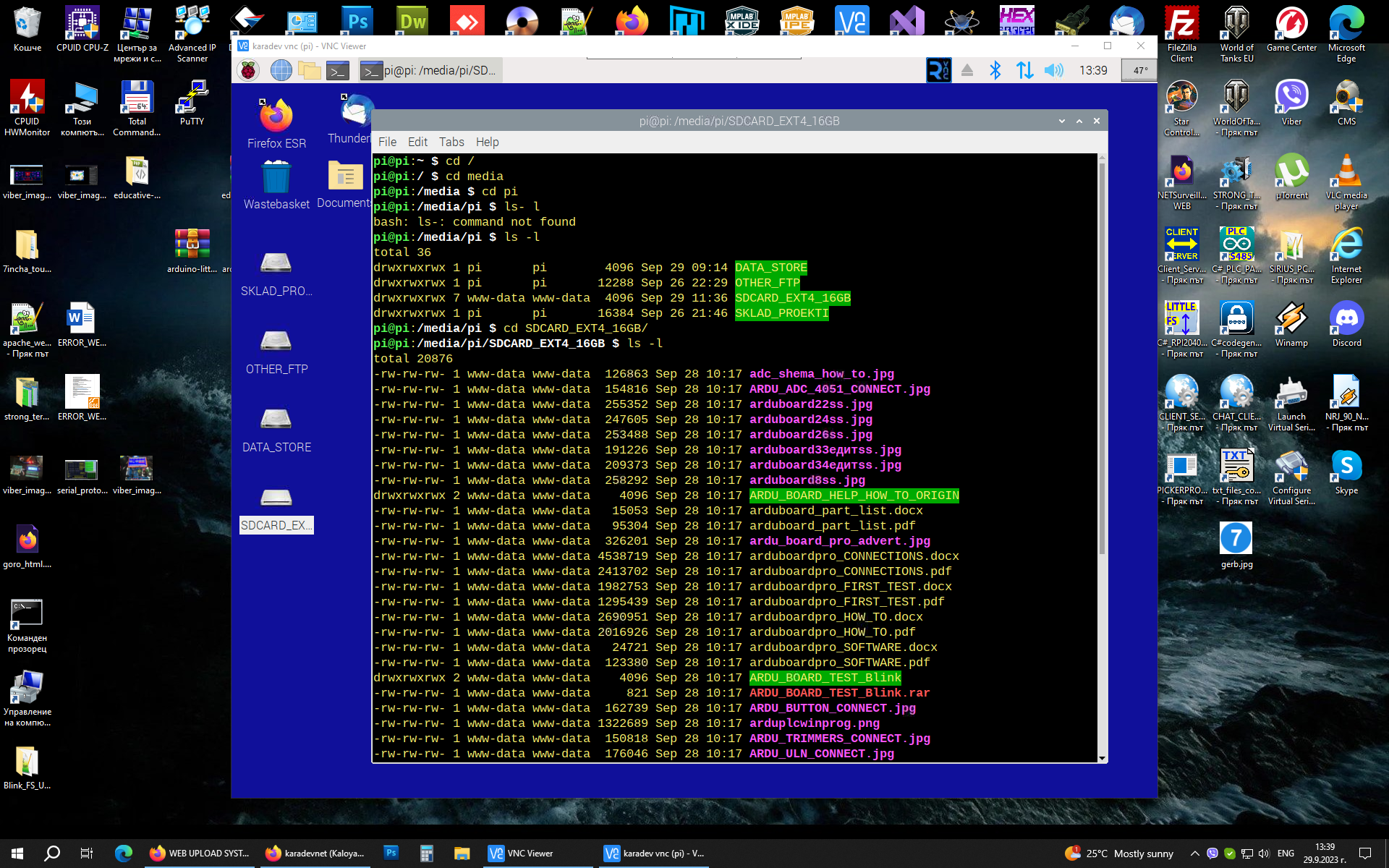Click the eject removable media icon
The width and height of the screenshot is (1389, 868).
tap(967, 70)
